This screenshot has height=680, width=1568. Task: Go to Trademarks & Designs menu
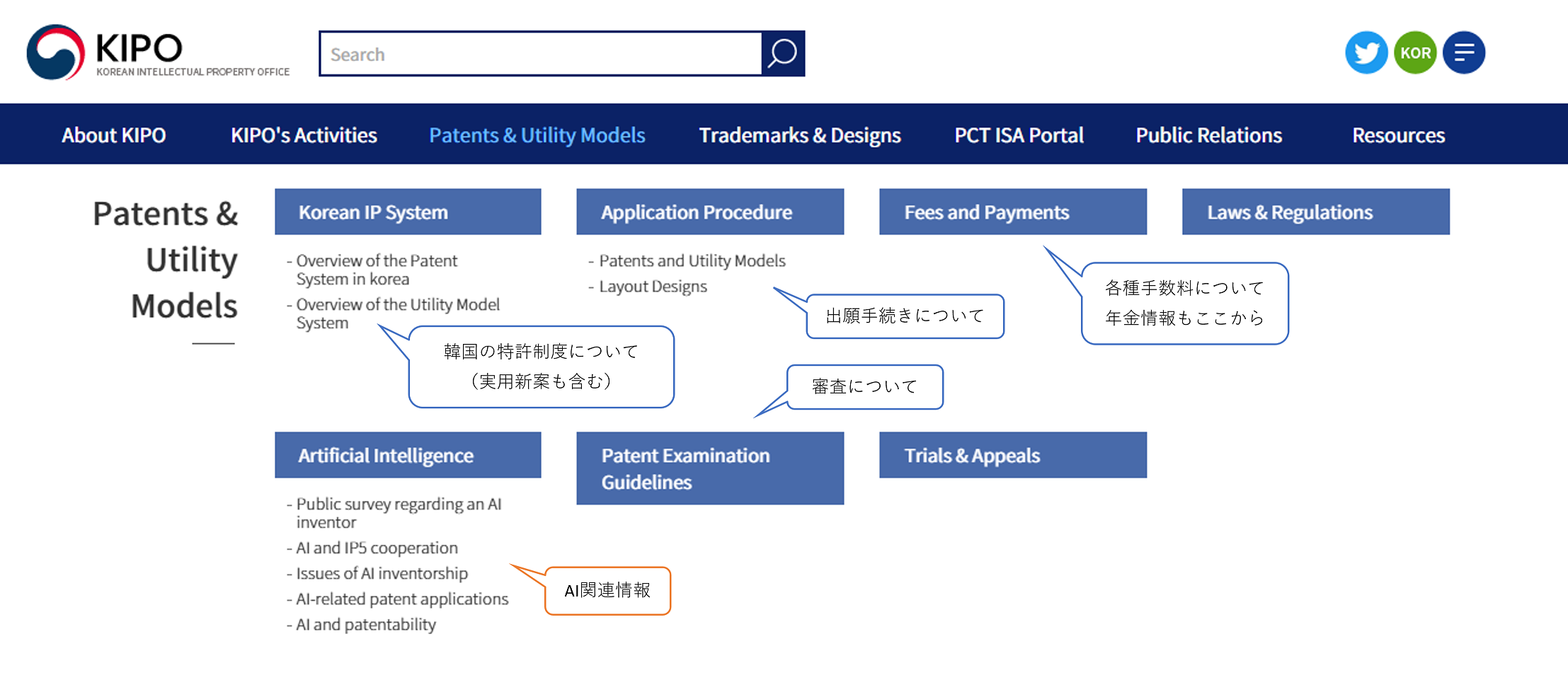tap(799, 135)
